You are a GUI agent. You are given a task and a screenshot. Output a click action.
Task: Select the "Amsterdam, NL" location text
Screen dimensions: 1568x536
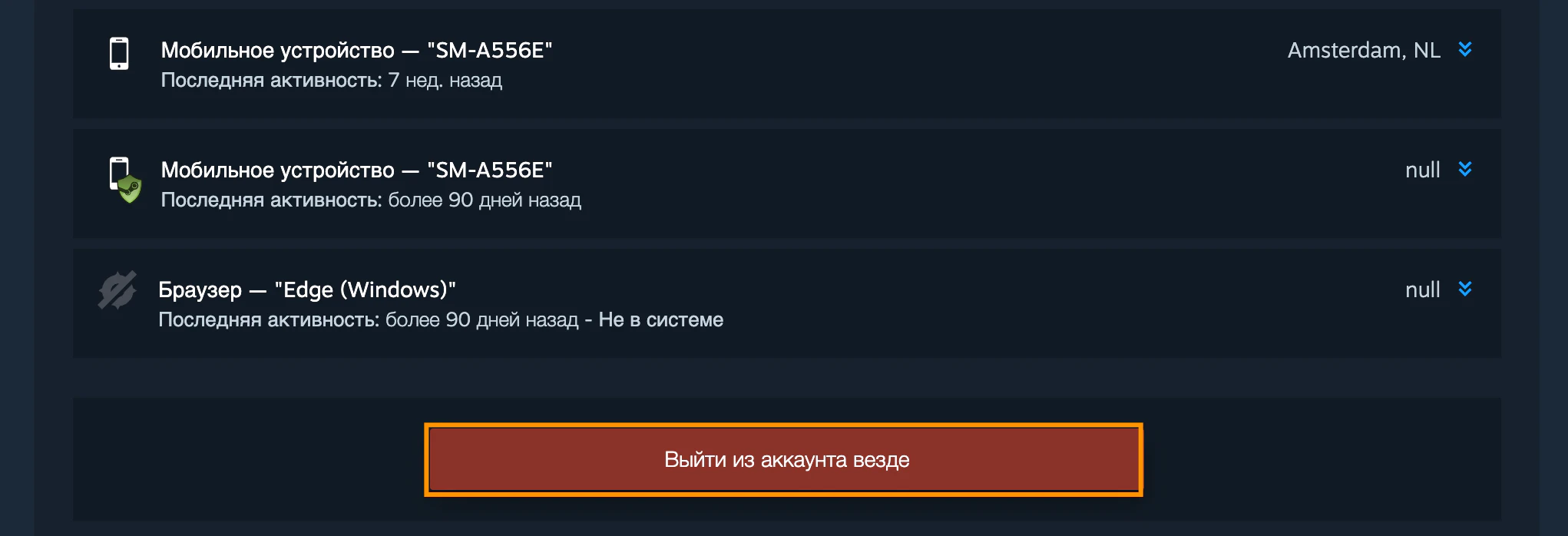coord(1364,50)
